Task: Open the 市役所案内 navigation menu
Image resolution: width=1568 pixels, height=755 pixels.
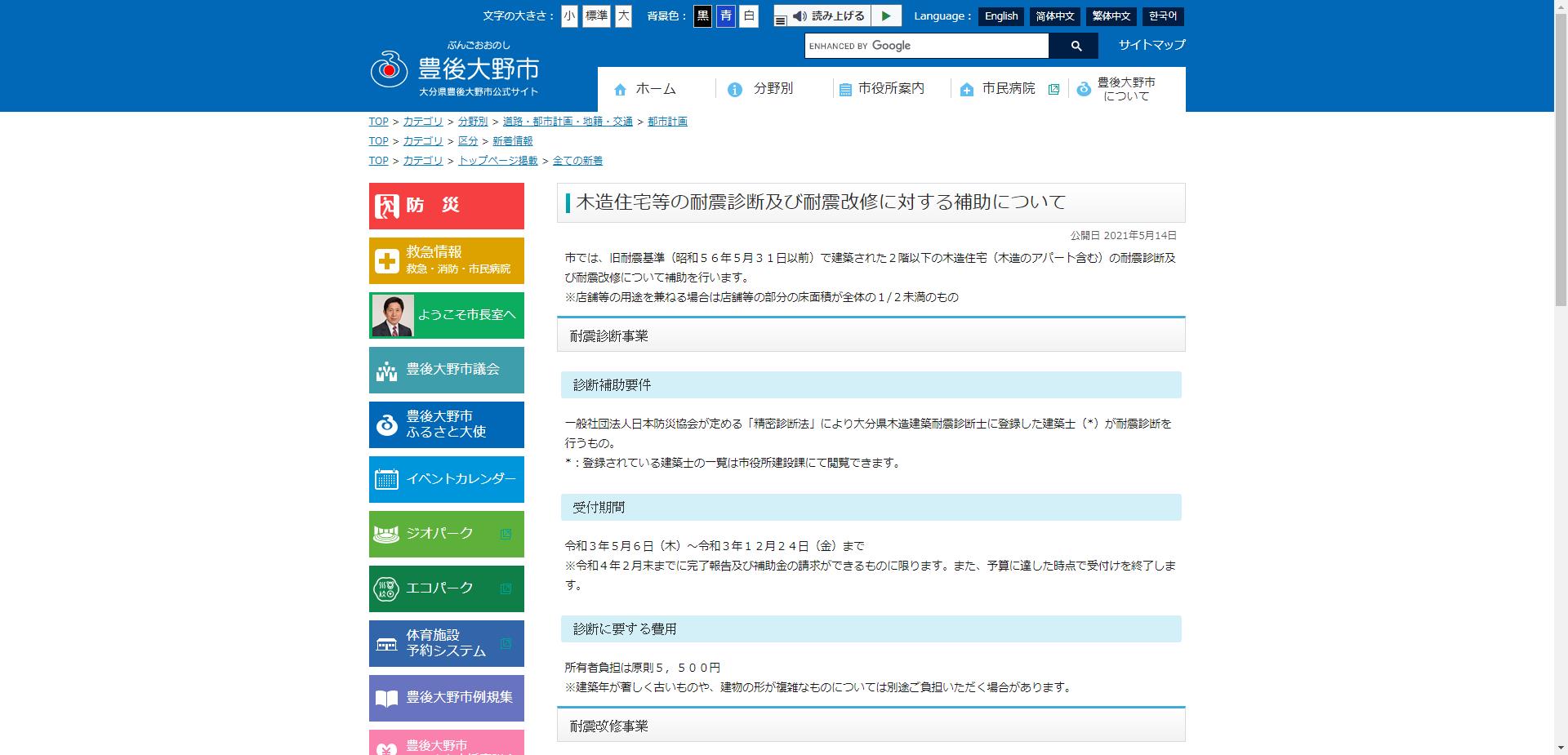Action: [890, 90]
